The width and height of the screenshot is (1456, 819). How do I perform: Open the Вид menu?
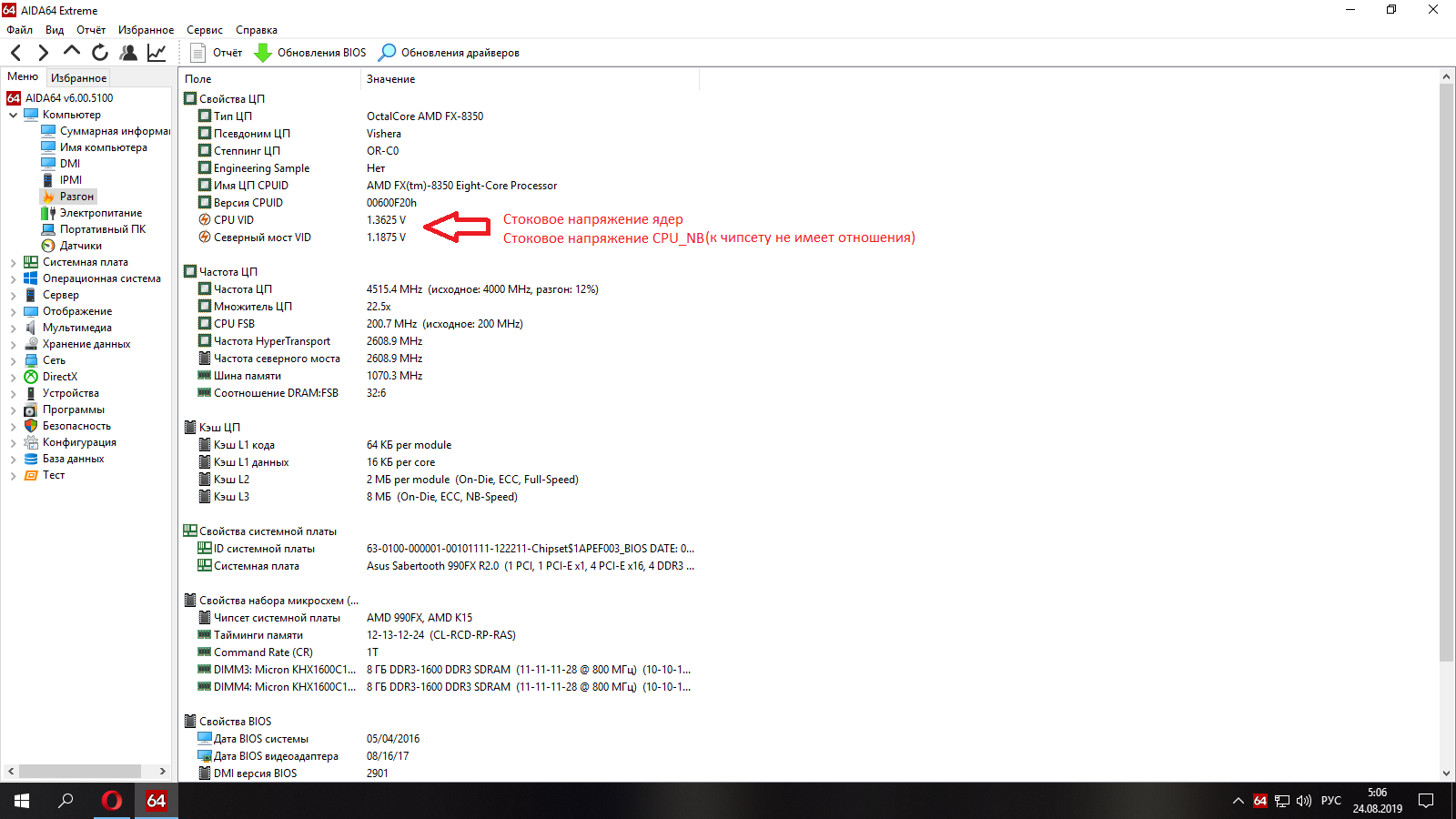pyautogui.click(x=55, y=30)
